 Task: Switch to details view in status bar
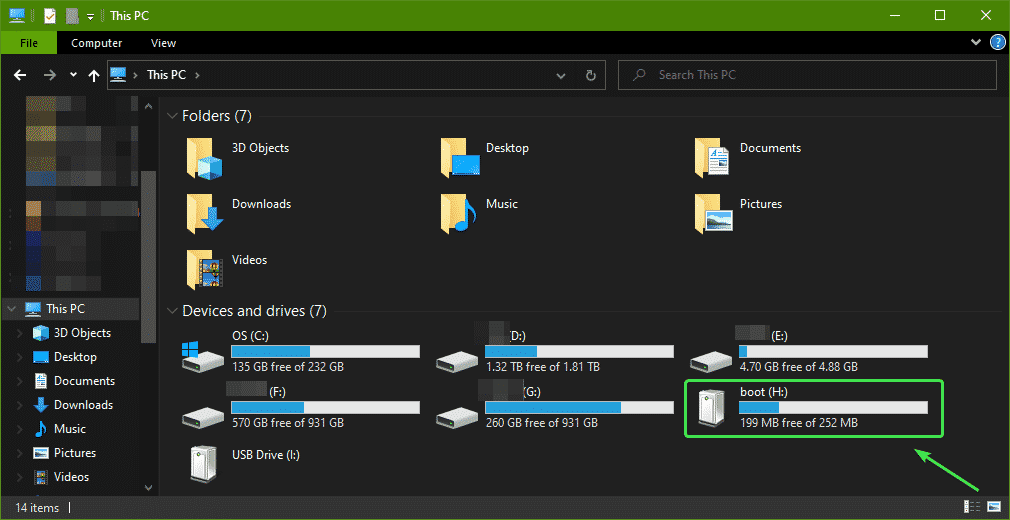coord(972,508)
